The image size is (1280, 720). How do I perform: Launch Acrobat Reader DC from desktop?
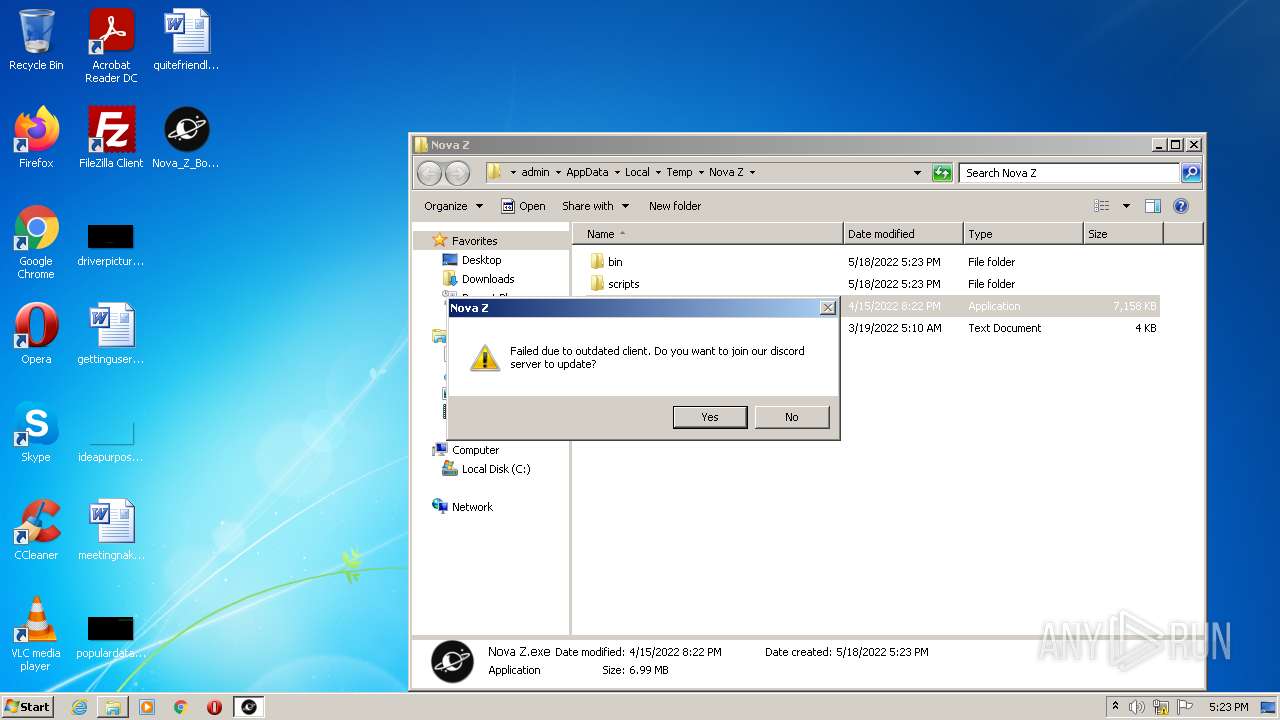pyautogui.click(x=111, y=46)
